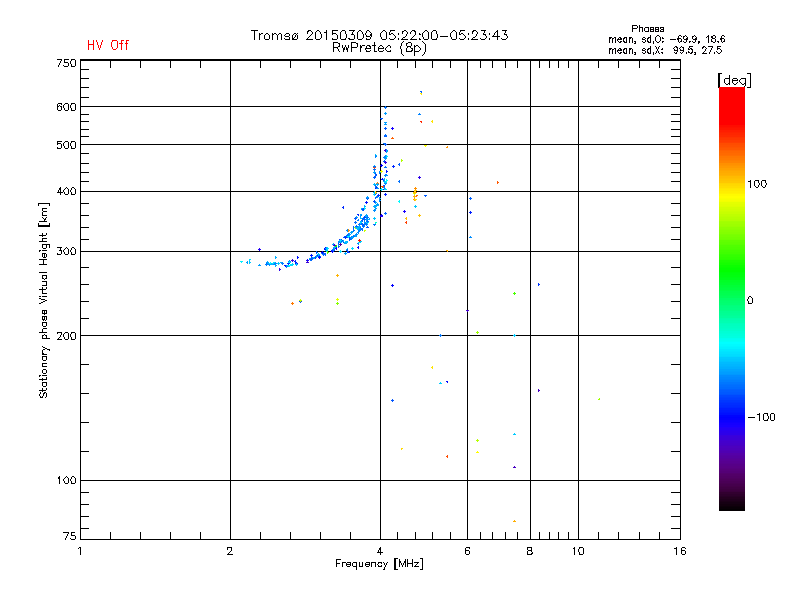Click the y-axis tick label '75'
This screenshot has width=800, height=600.
70,536
